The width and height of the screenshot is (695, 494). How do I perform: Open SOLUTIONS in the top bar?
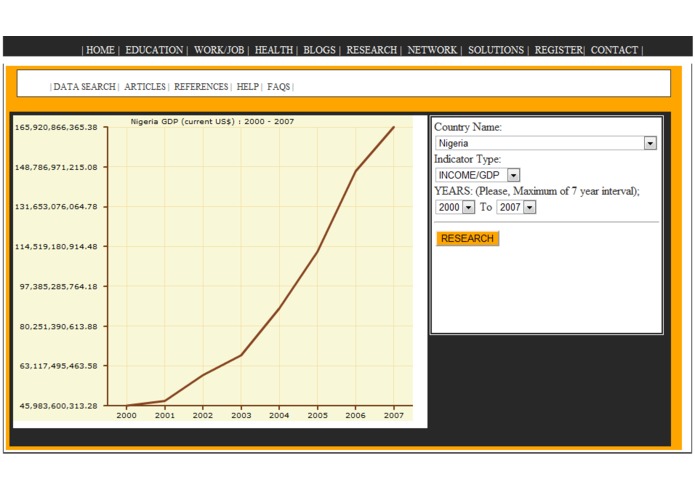coord(496,50)
